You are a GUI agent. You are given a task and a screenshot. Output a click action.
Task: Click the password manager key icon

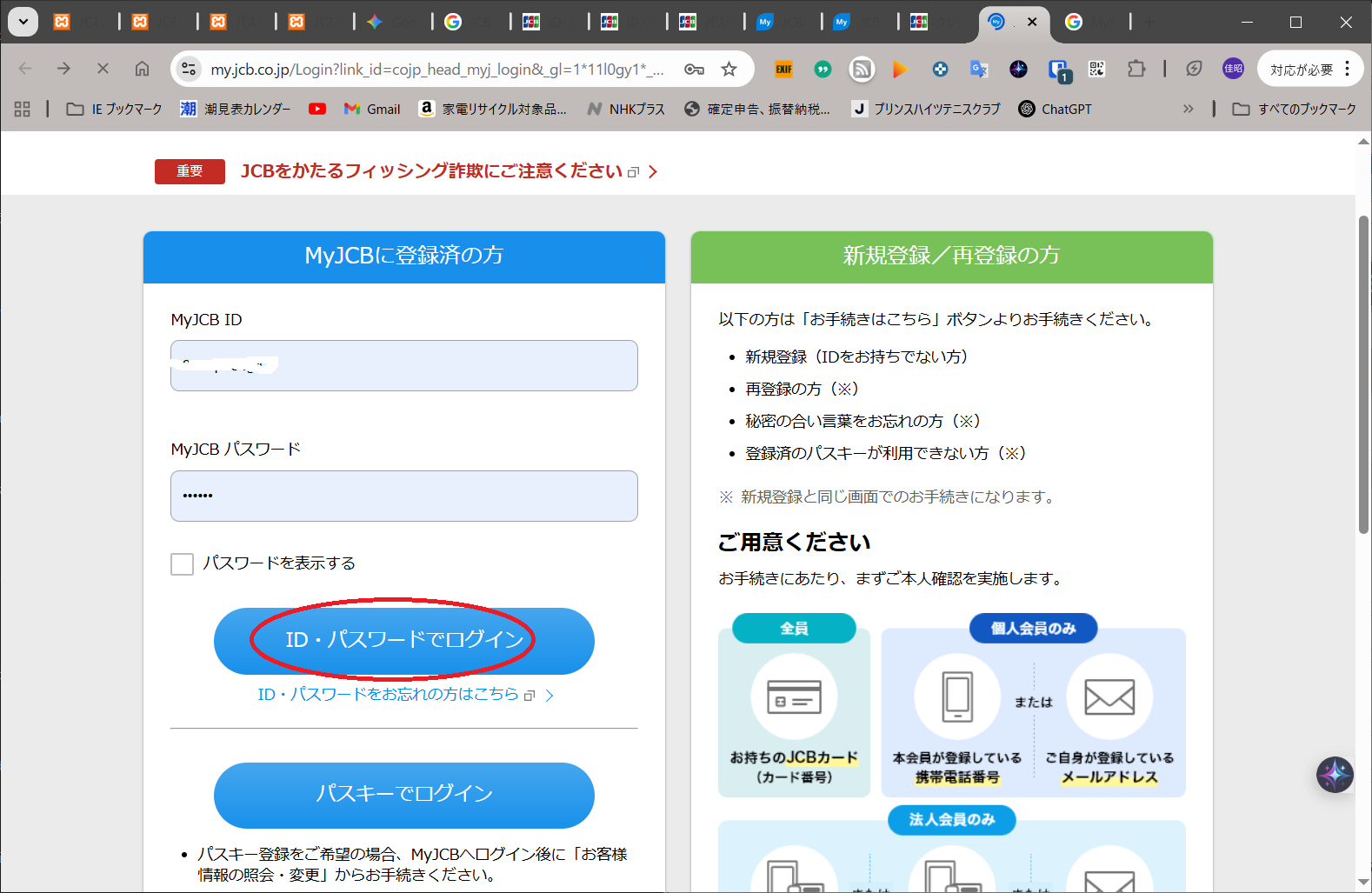point(694,70)
